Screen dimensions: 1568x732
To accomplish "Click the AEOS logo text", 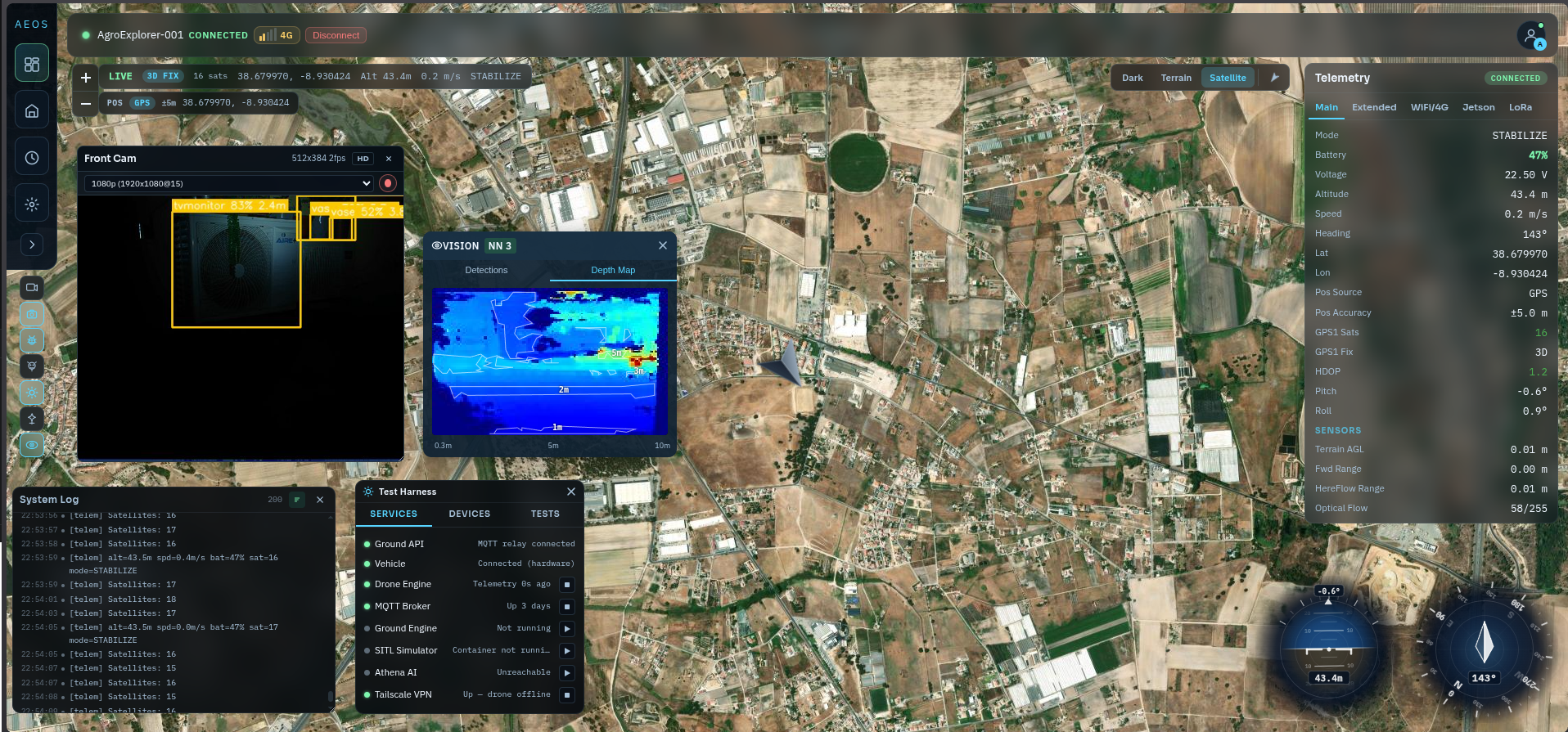I will (x=32, y=25).
